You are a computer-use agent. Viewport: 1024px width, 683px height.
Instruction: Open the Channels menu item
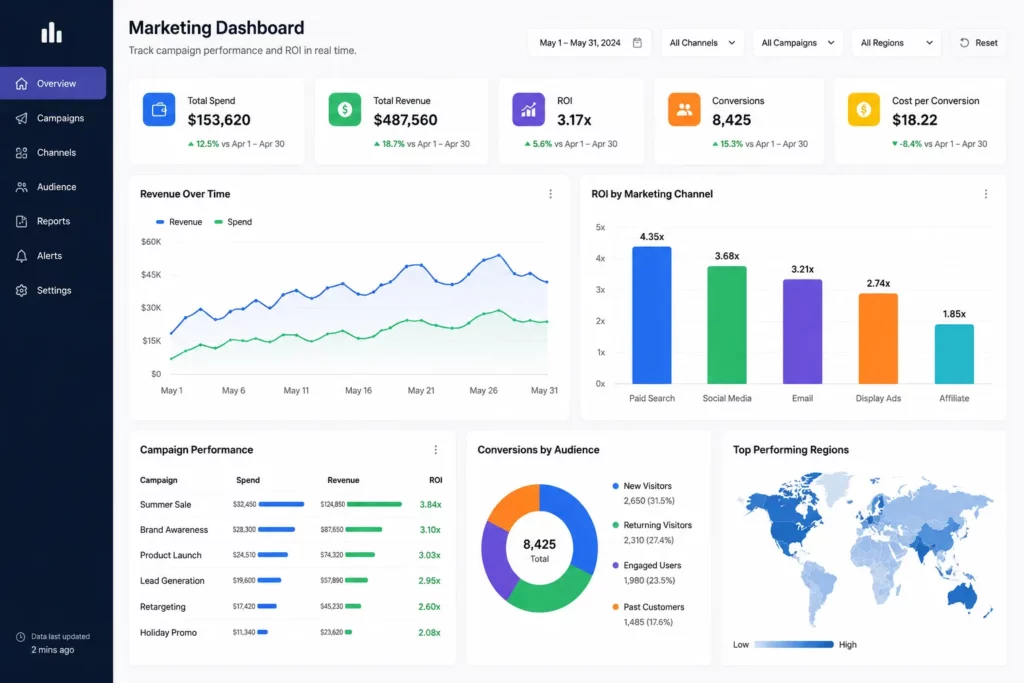click(x=53, y=153)
